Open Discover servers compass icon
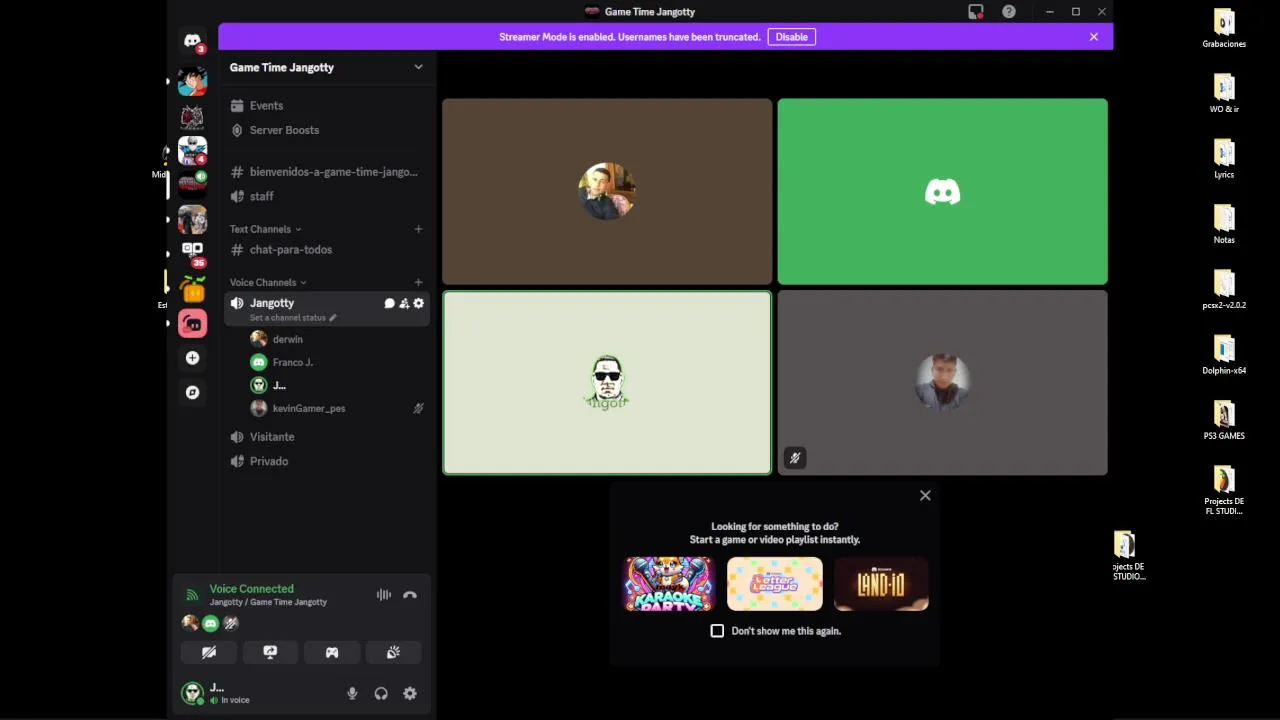Viewport: 1280px width, 720px height. pyautogui.click(x=192, y=393)
